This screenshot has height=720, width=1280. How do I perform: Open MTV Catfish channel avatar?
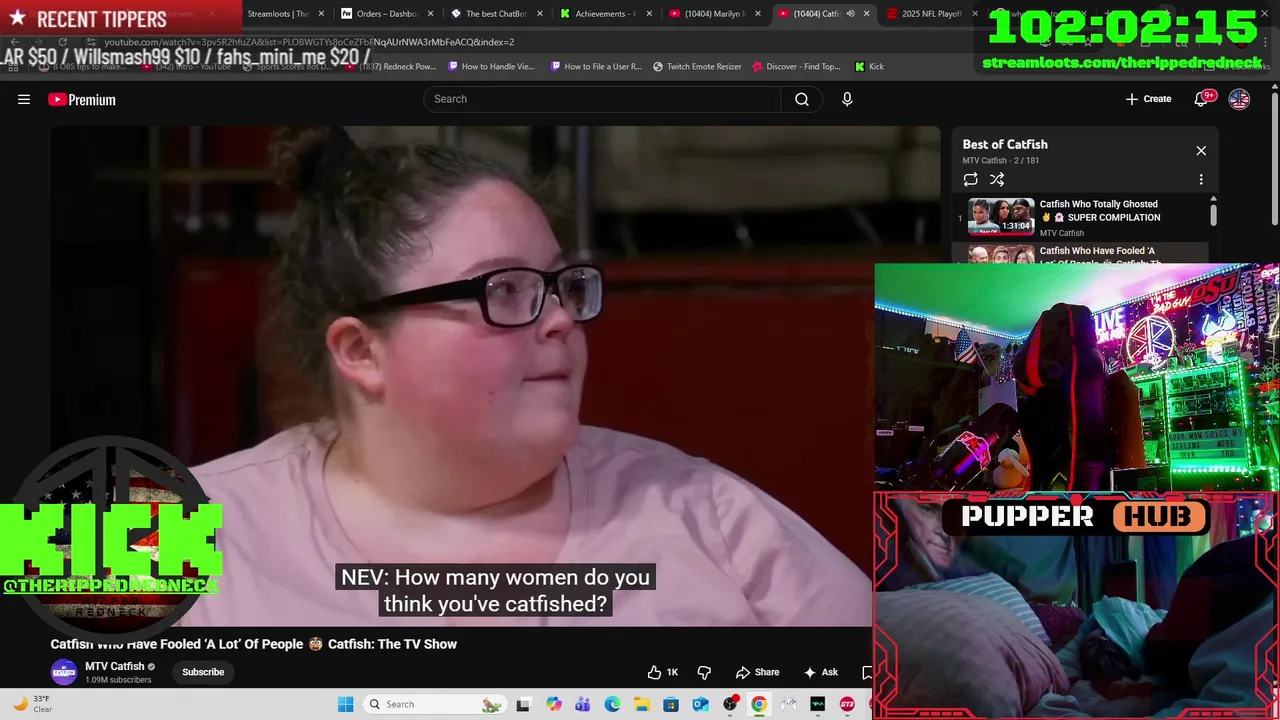pos(64,672)
